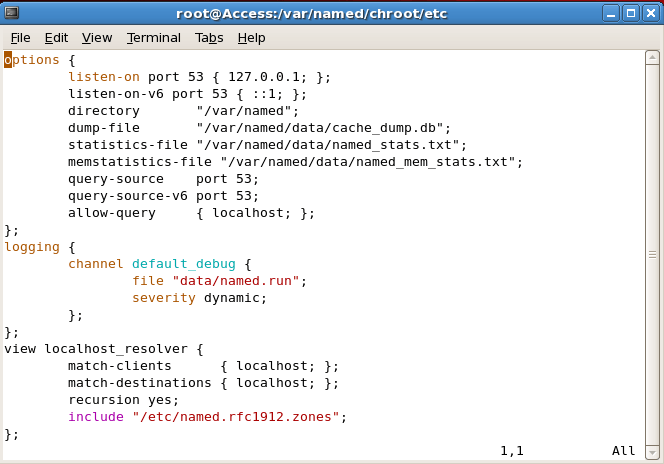Screen dimensions: 664x464
Task: Open the Tabs menu
Action: pyautogui.click(x=209, y=38)
